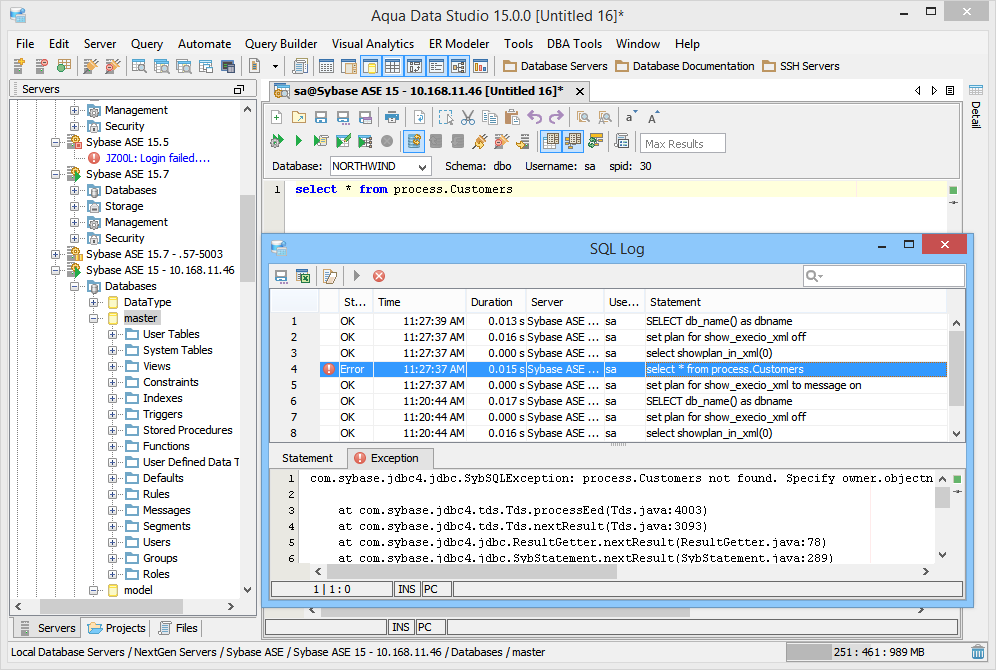Click the Print icon in editor toolbar
This screenshot has width=996, height=670.
click(392, 117)
